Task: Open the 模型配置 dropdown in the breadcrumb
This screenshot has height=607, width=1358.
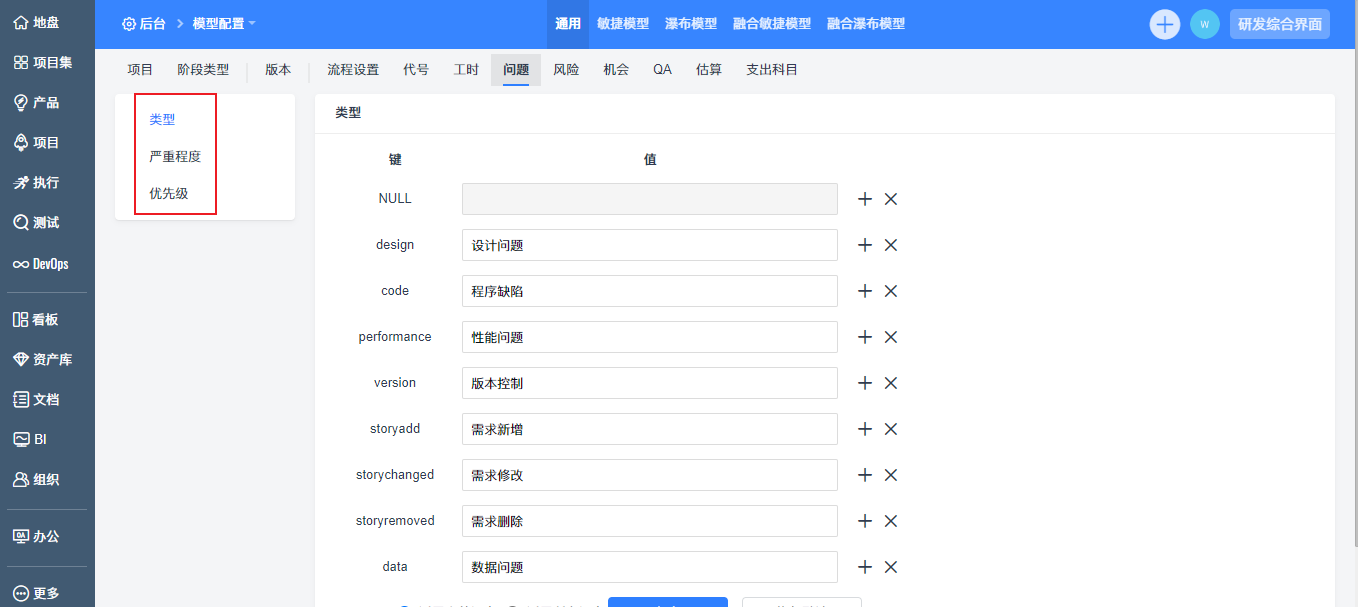Action: coord(223,23)
